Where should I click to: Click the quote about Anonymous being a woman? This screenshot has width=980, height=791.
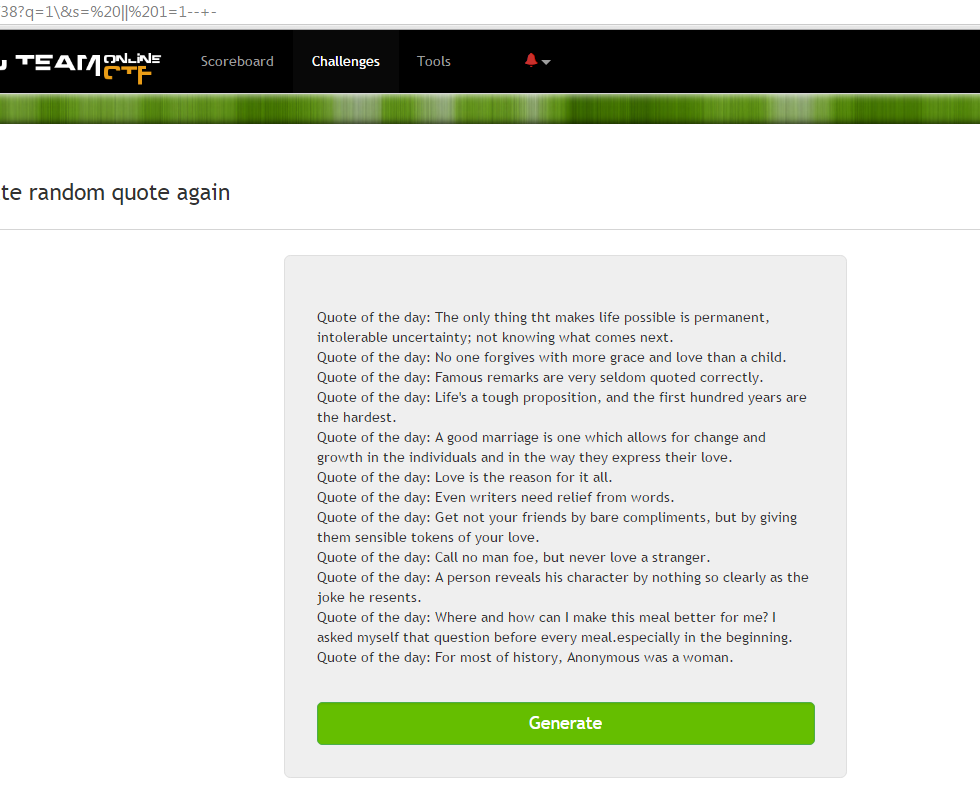coord(525,657)
